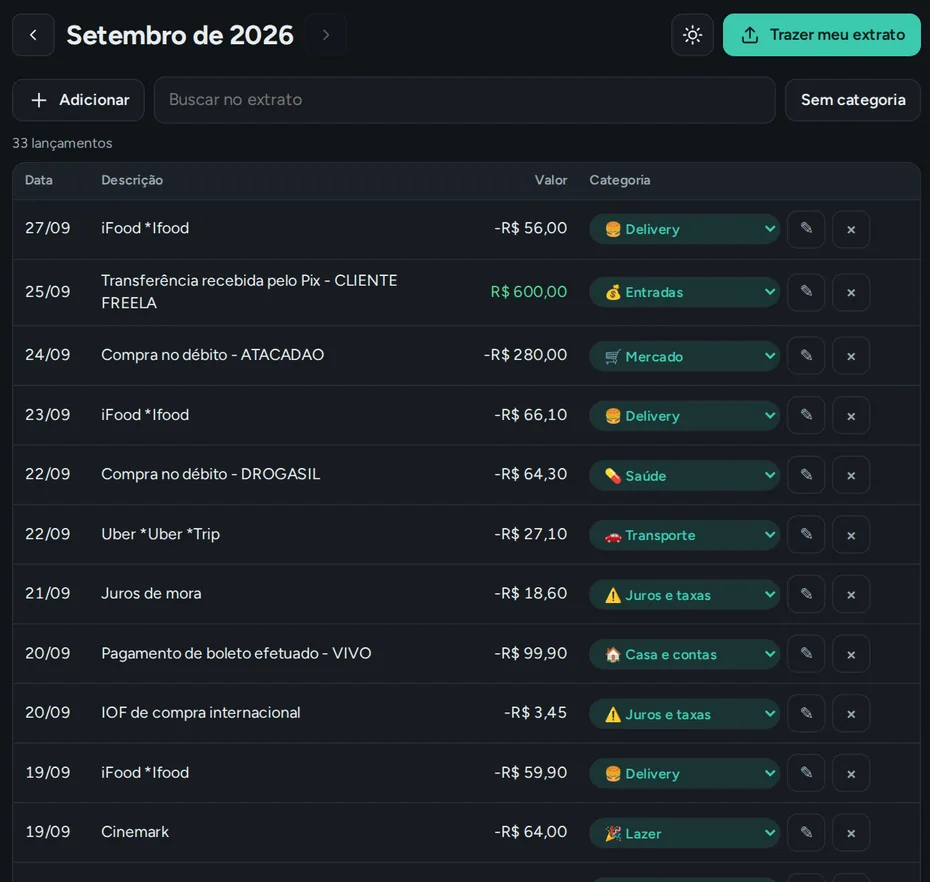Delete the 27/09 iFood R$ 56,00 entry
930x882 pixels.
point(851,229)
